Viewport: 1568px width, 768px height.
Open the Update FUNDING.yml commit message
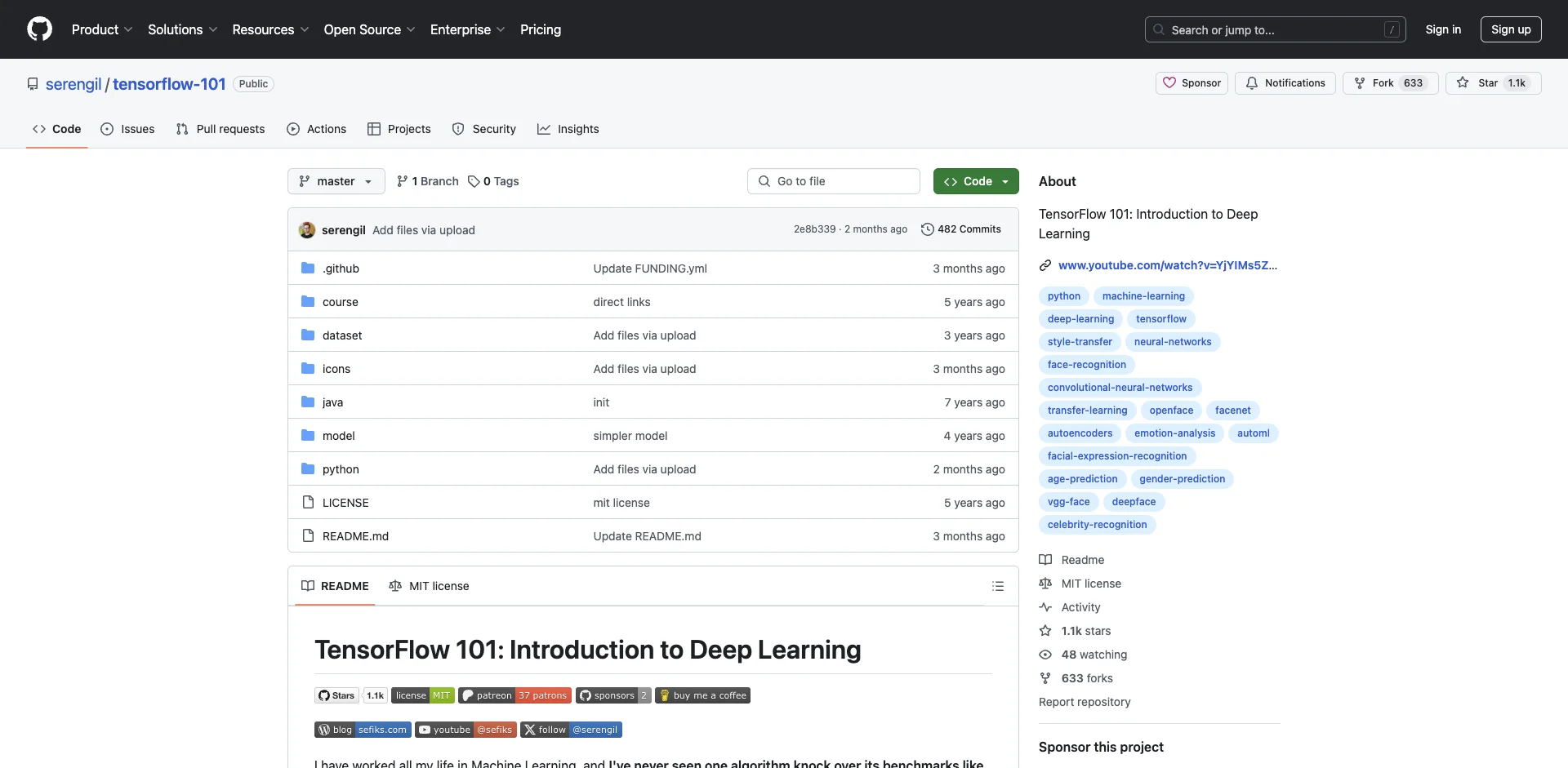click(x=650, y=269)
